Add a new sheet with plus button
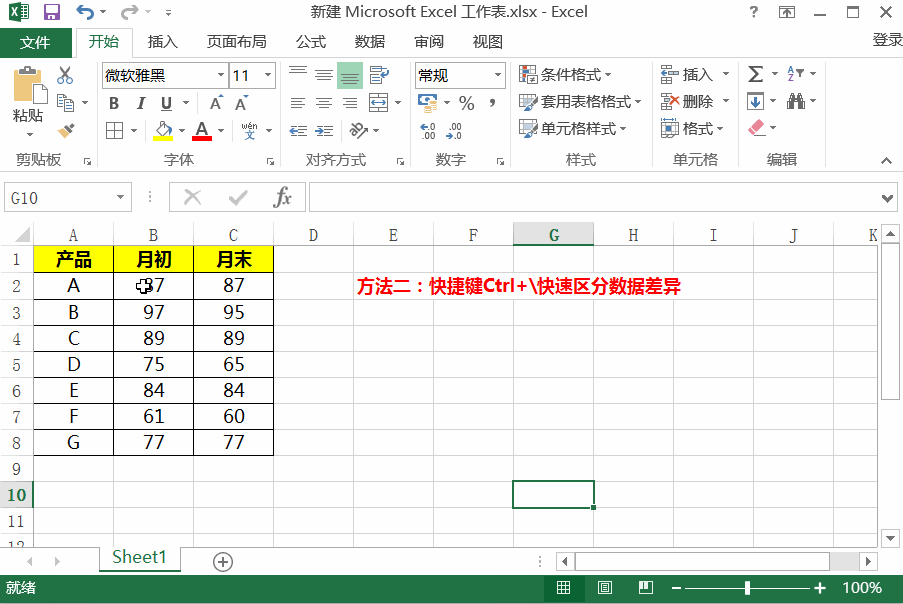Screen dimensions: 903x604 [x=223, y=561]
